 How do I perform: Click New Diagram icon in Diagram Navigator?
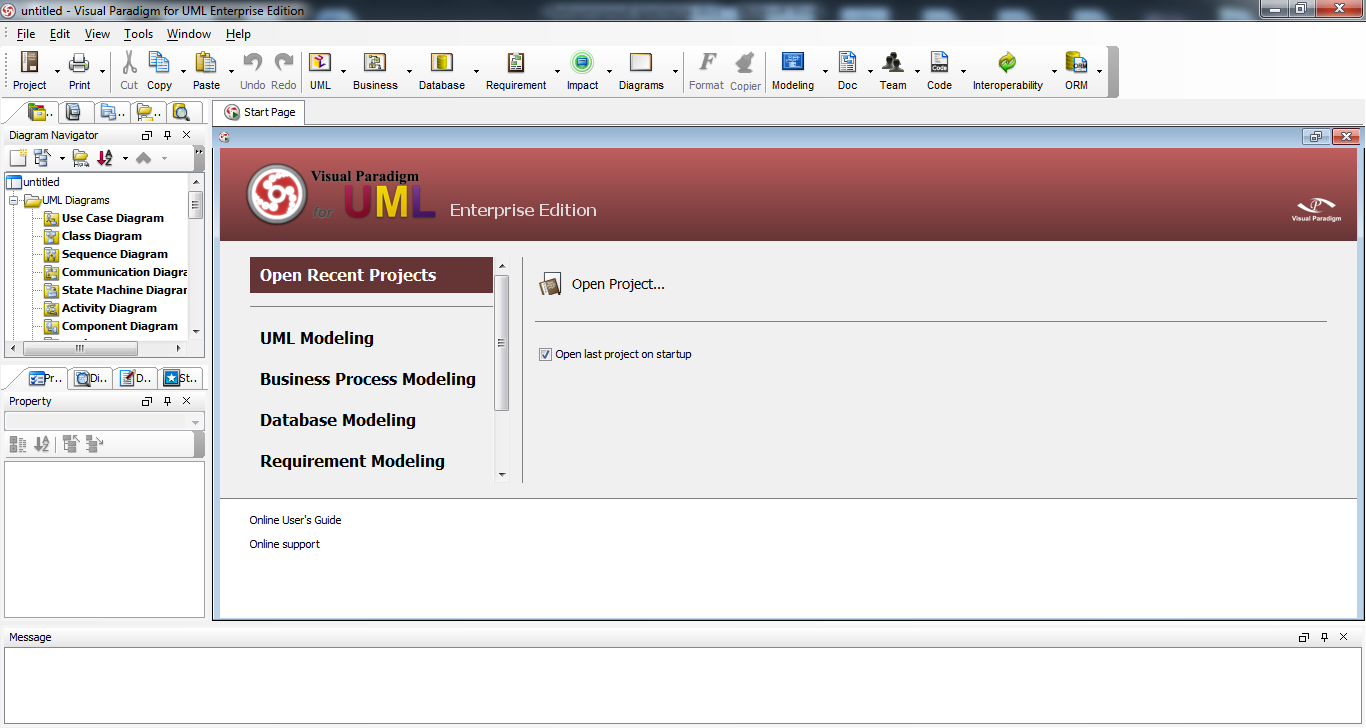18,158
